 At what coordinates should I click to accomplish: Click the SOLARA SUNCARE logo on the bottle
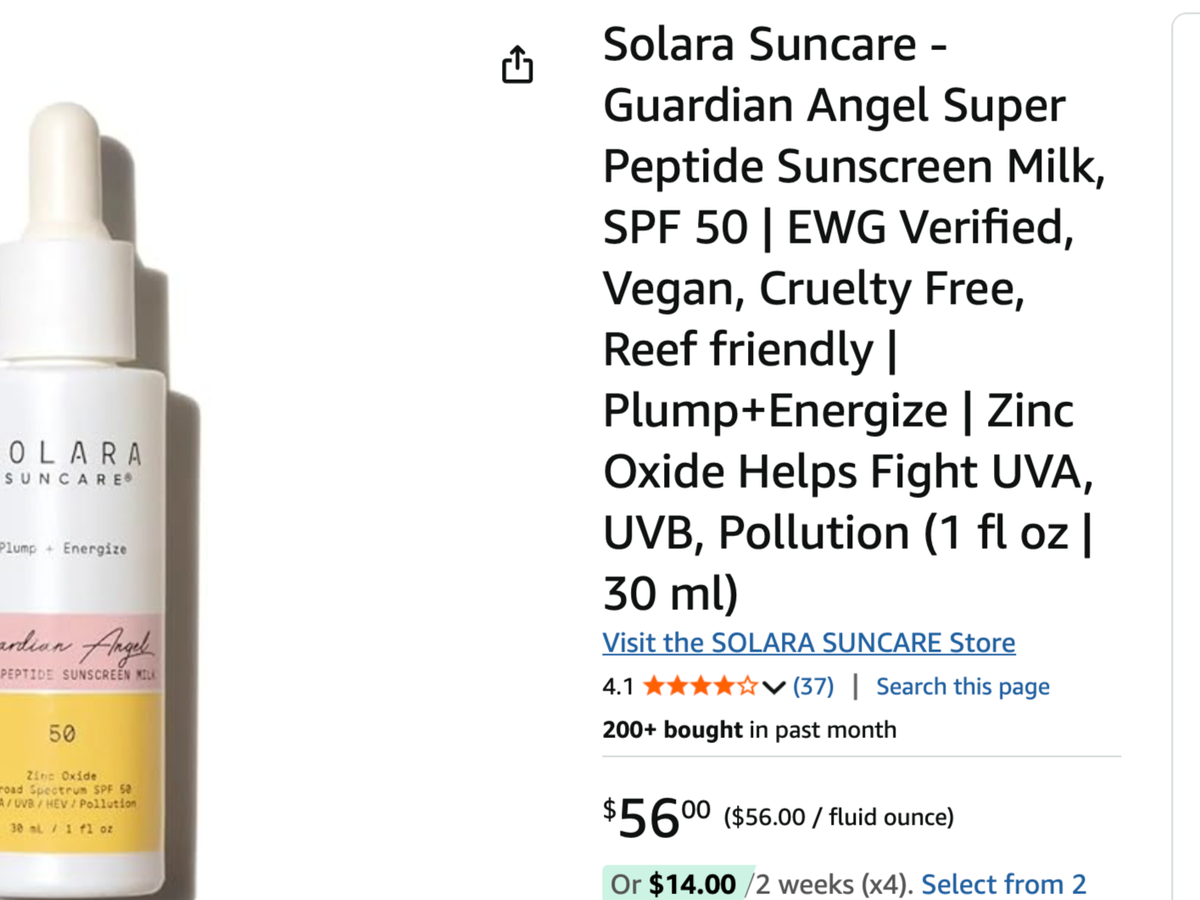[x=72, y=465]
